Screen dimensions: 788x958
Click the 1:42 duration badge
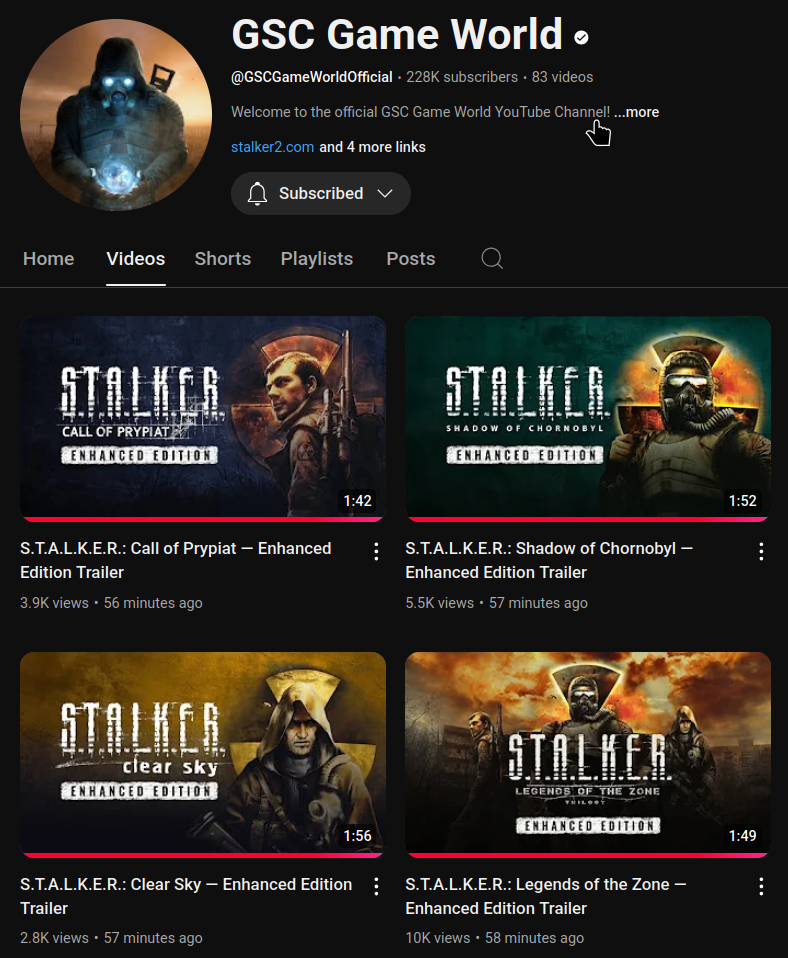tap(357, 501)
